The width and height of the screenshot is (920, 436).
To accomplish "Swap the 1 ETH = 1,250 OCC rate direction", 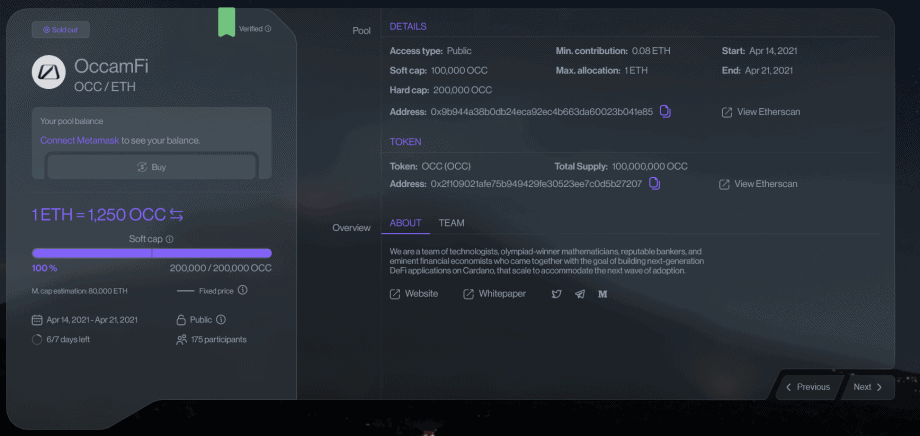I will coord(177,215).
